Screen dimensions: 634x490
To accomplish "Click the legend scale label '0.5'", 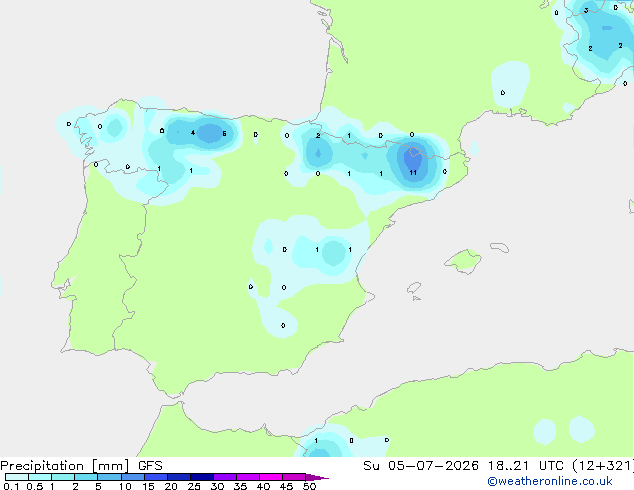I will pyautogui.click(x=34, y=486).
